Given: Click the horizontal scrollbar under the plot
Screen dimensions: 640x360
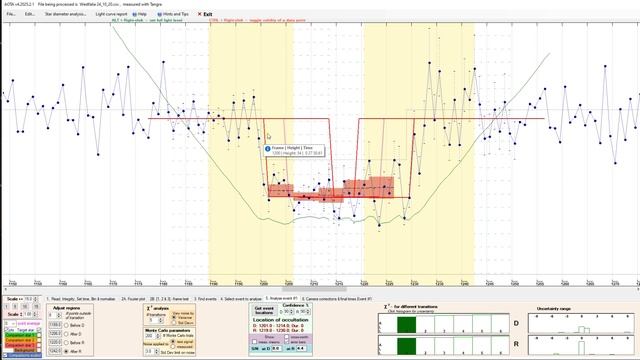Looking at the screenshot, I should (x=314, y=289).
